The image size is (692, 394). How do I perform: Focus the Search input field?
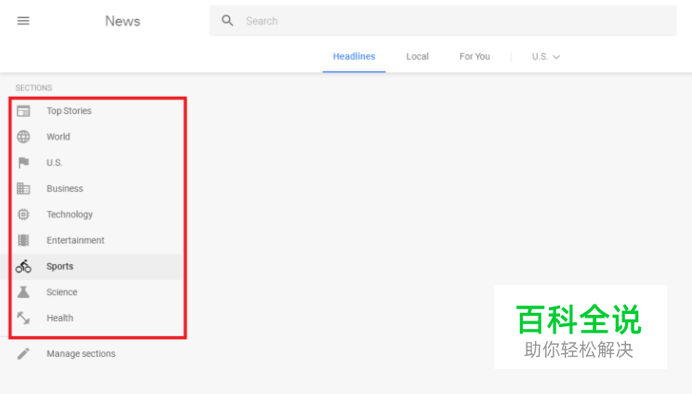tap(443, 21)
